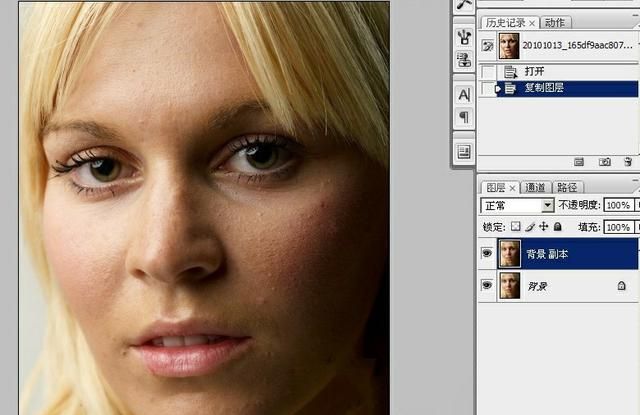Switch to the 通道 tab
The image size is (640, 415).
point(535,188)
